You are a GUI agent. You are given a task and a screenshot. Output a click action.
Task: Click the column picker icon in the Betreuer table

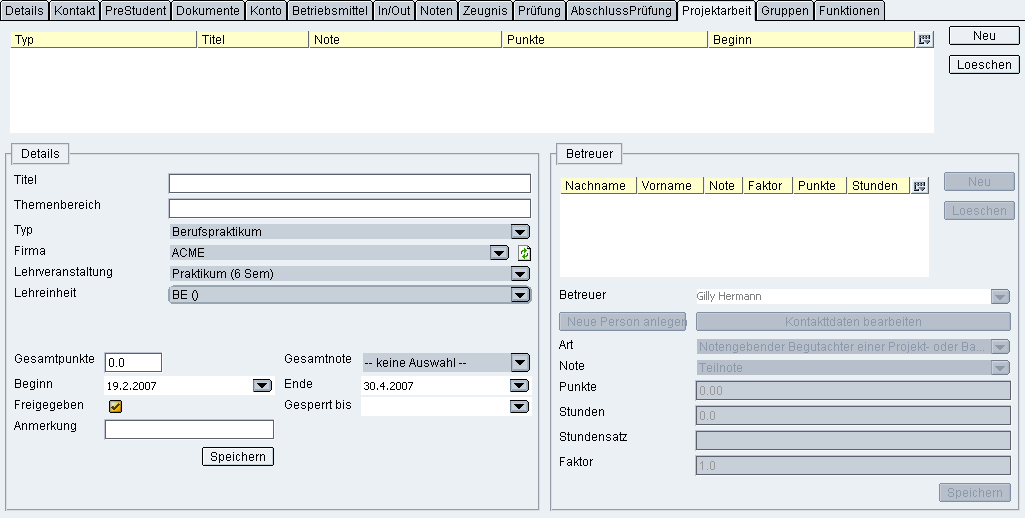920,186
